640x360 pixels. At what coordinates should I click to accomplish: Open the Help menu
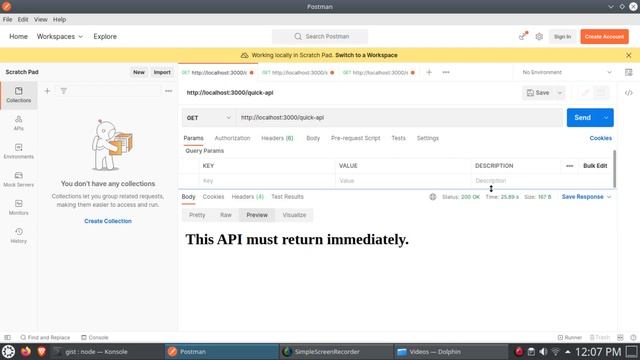tap(59, 19)
